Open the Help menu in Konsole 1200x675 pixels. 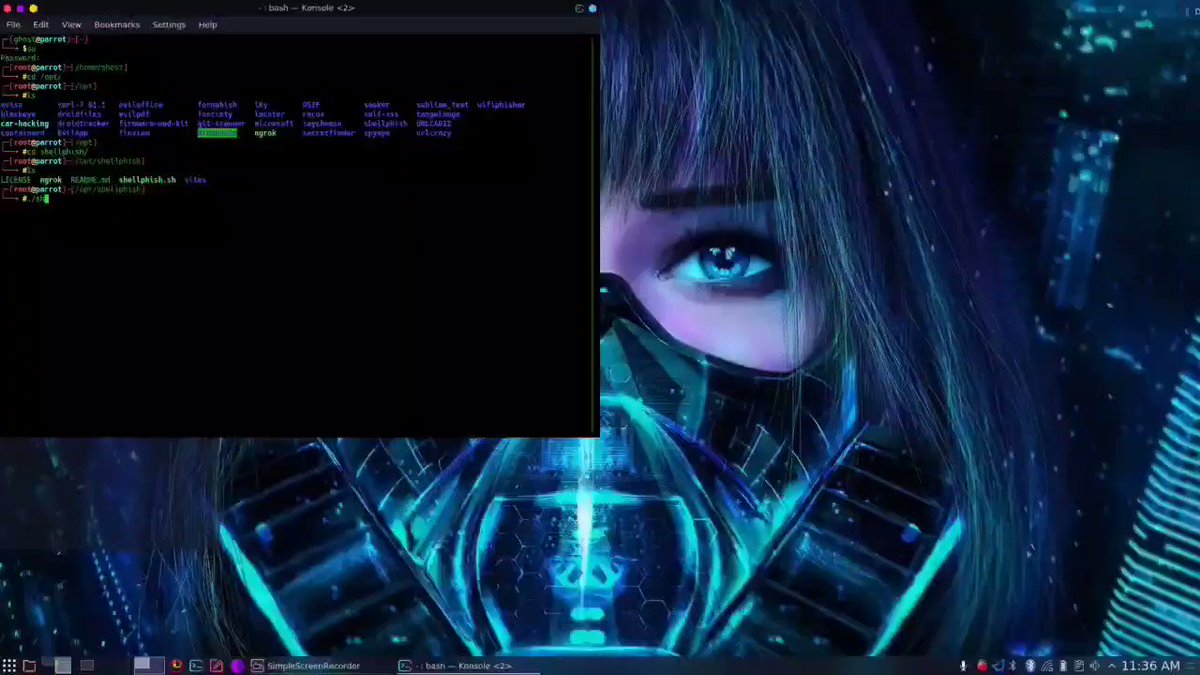pyautogui.click(x=207, y=24)
